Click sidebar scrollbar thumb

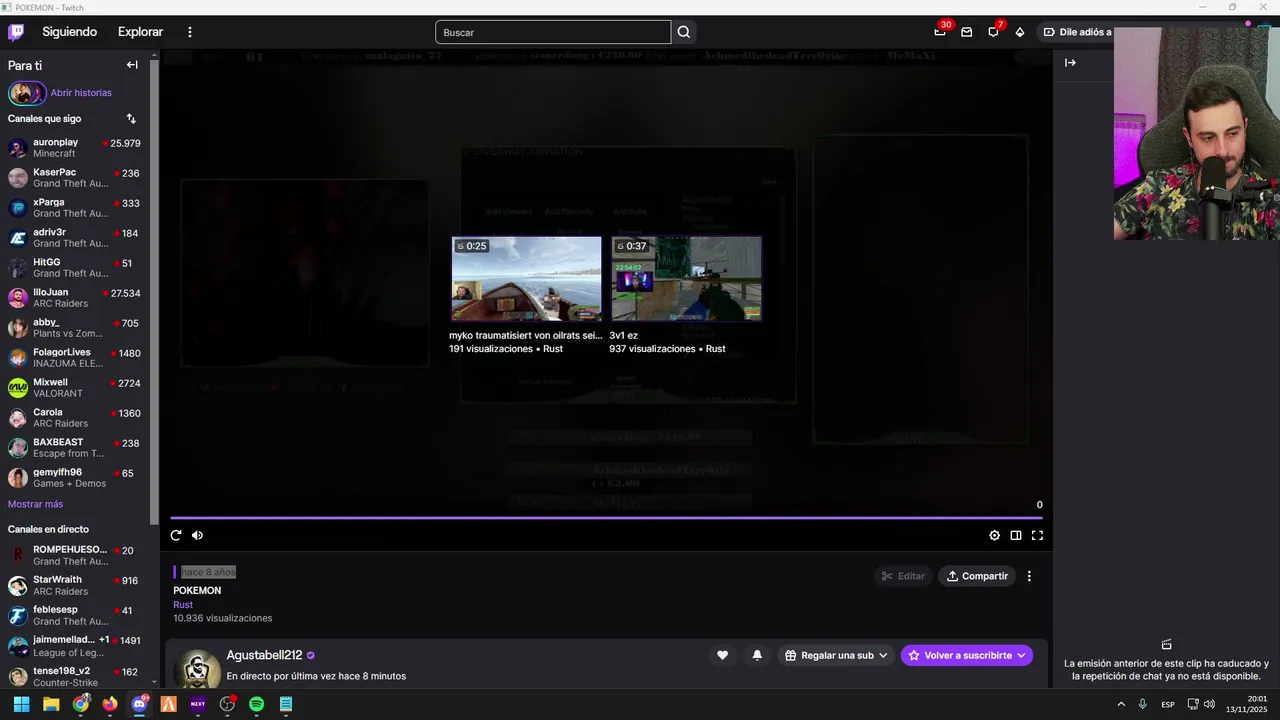[x=154, y=290]
